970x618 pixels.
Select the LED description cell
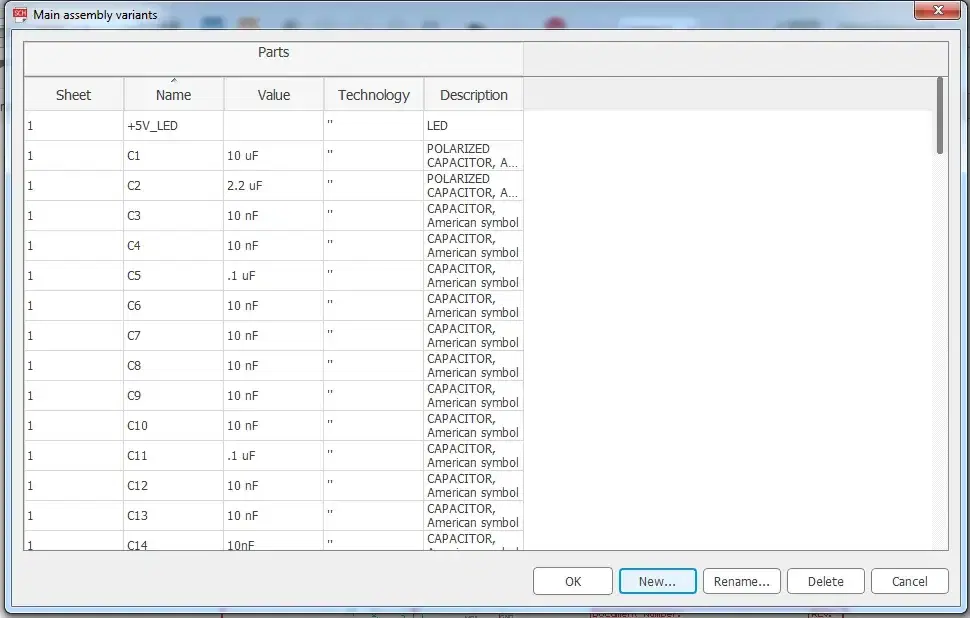(437, 126)
